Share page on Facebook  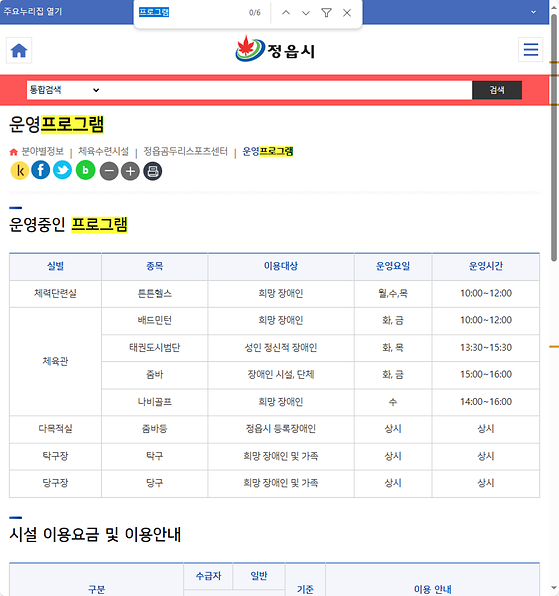click(x=41, y=170)
